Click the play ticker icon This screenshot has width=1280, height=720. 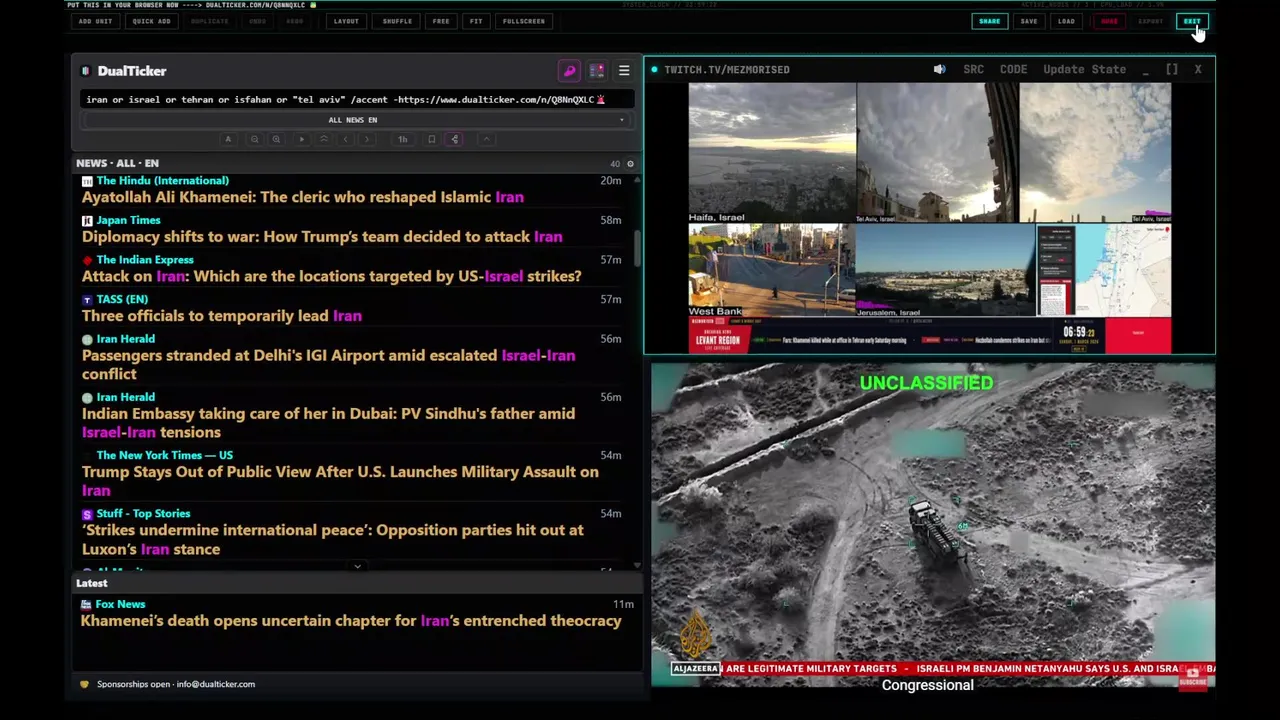tap(302, 139)
